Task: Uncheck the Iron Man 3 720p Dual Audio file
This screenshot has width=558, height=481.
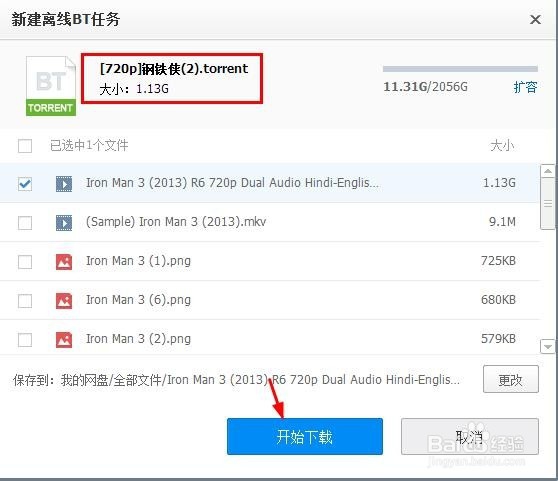Action: click(25, 184)
